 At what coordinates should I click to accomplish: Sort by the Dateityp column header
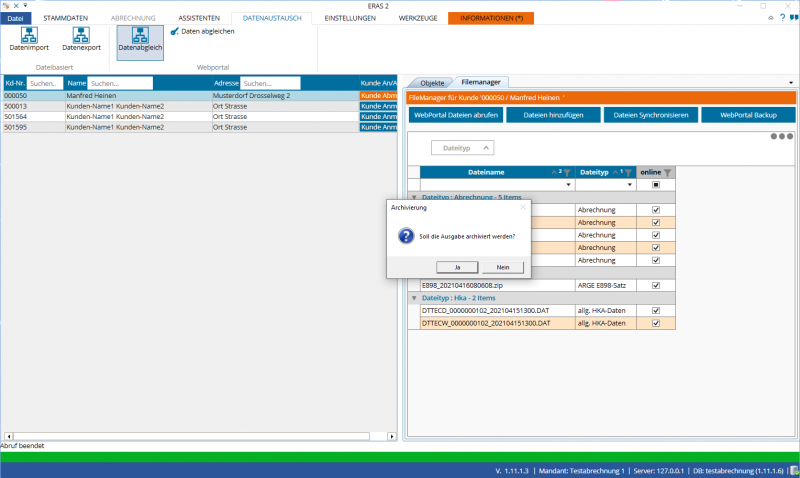click(594, 172)
